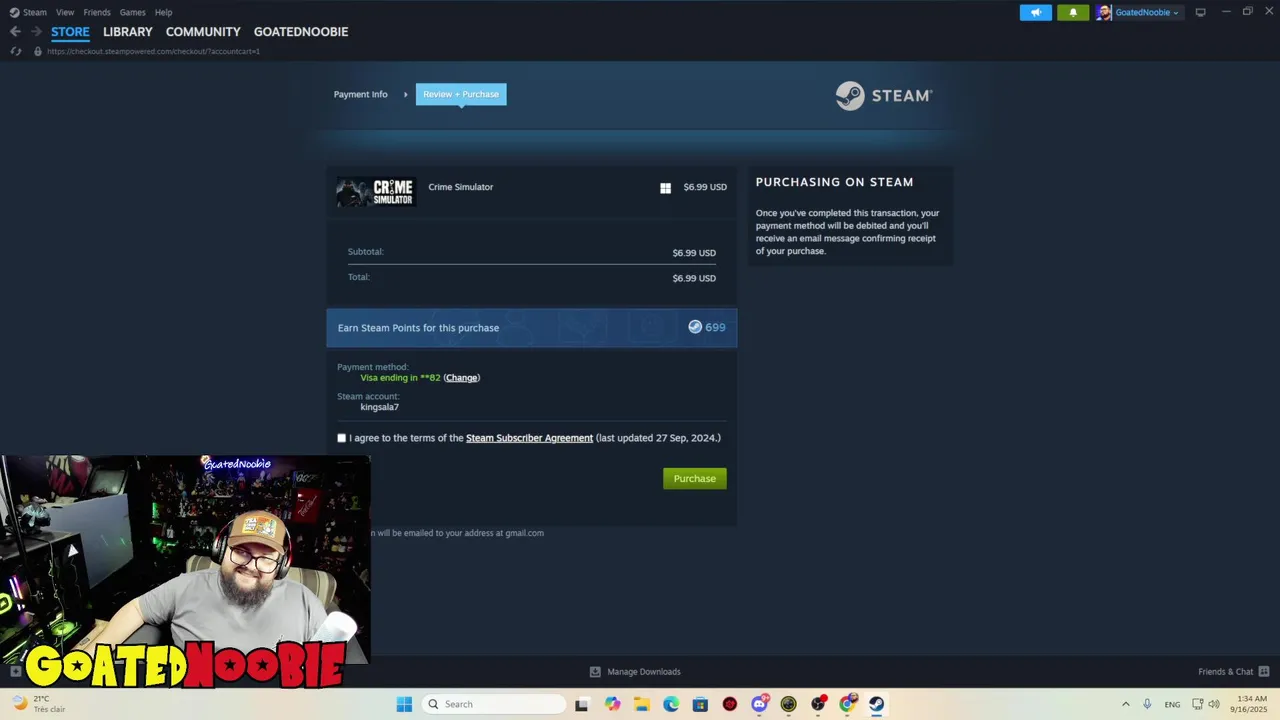Switch to the STORE tab

point(70,32)
